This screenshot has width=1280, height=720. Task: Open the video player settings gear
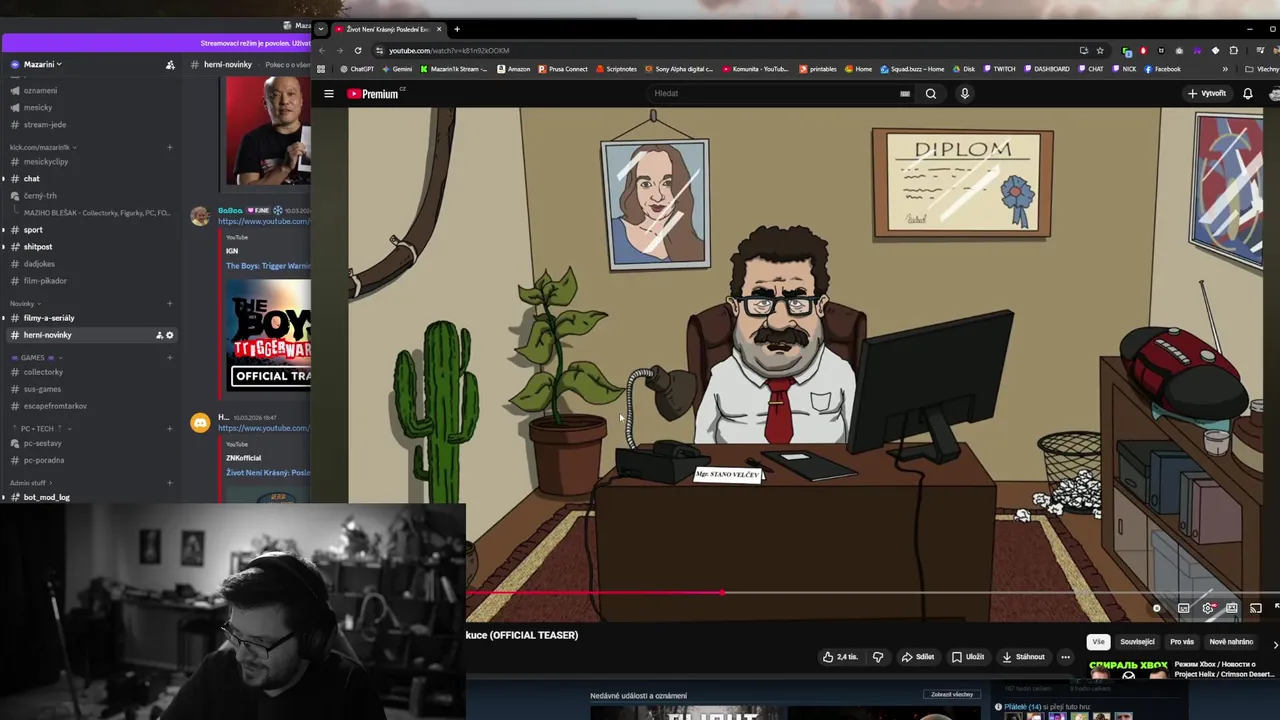pos(1208,608)
